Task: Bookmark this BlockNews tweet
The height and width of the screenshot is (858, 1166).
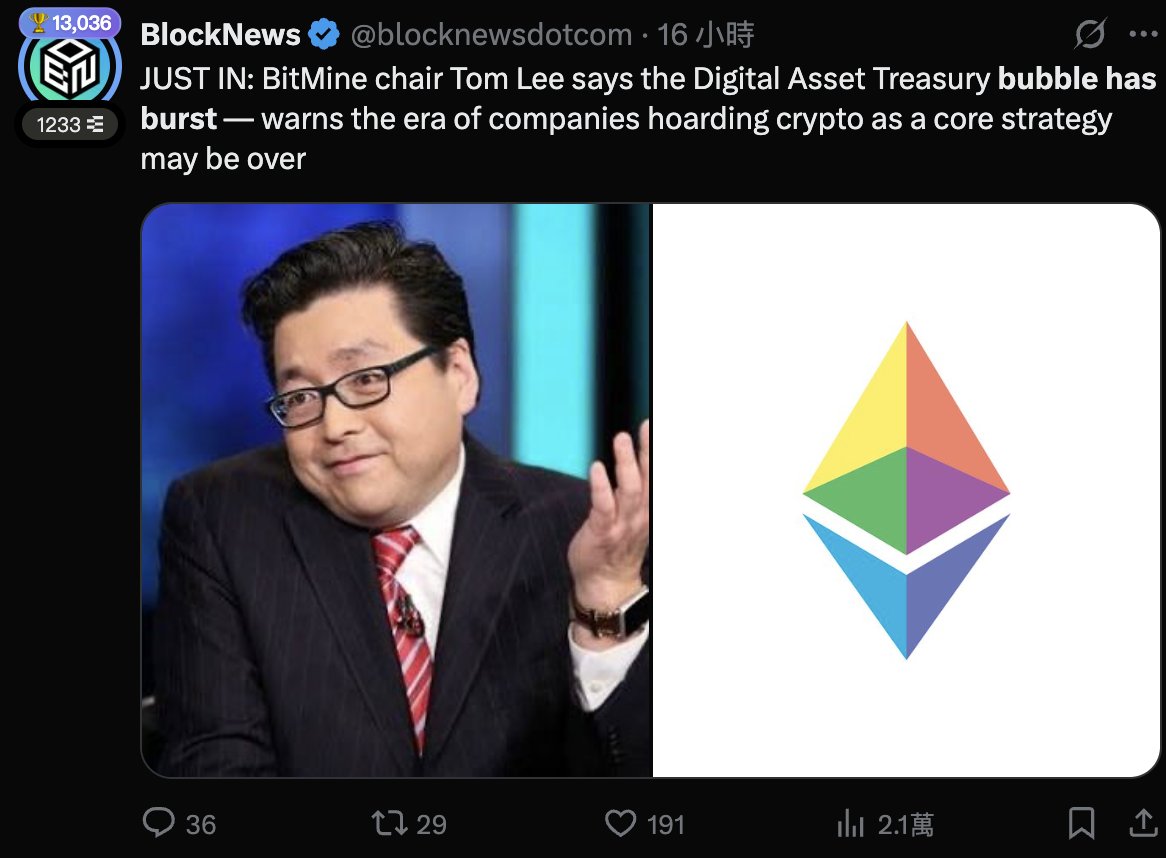Action: (x=1081, y=823)
